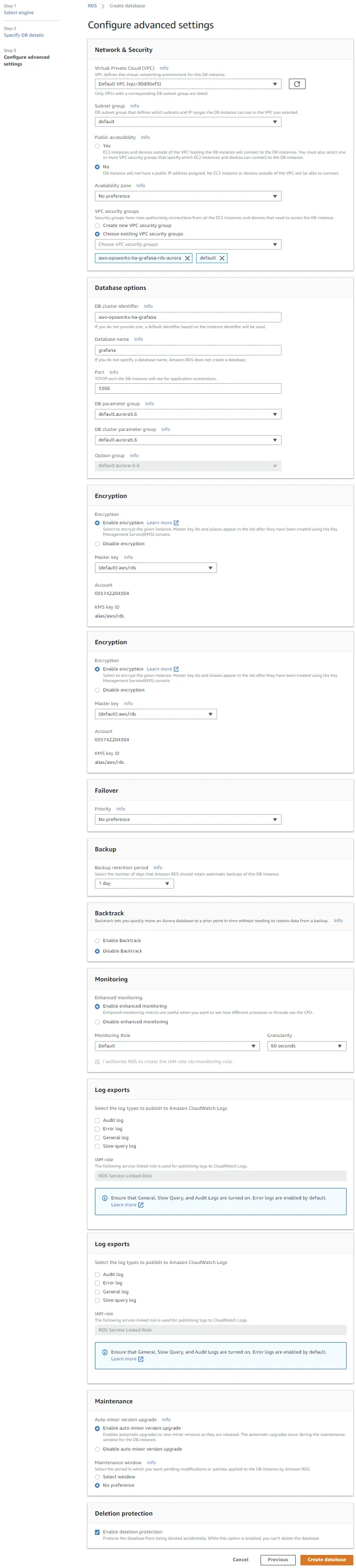Image resolution: width=356 pixels, height=1568 pixels.
Task: Remove the default security group tag
Action: click(222, 258)
